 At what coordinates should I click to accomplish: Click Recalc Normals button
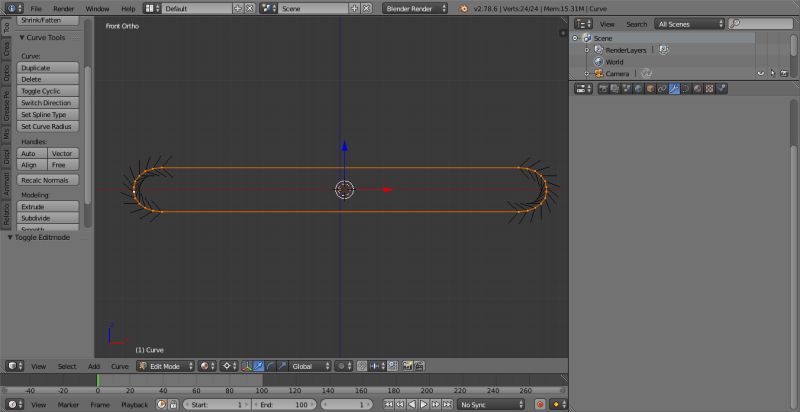[x=48, y=181]
